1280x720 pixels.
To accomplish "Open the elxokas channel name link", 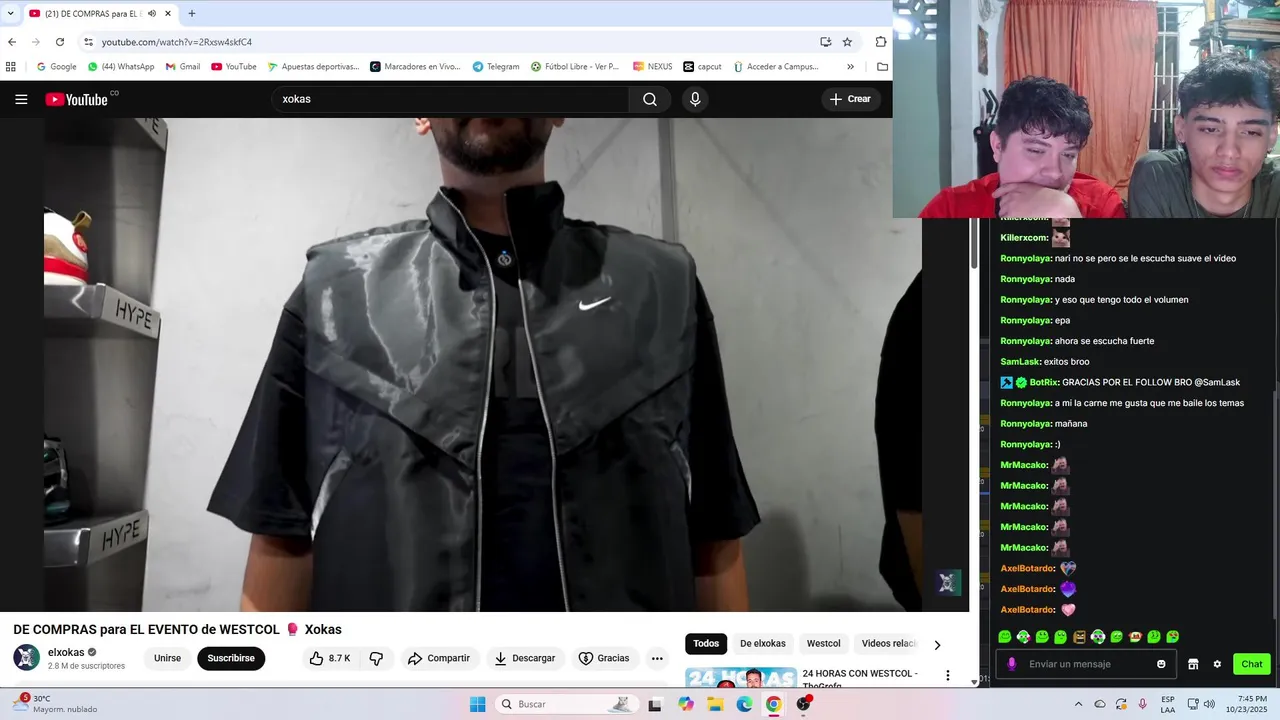I will (x=66, y=652).
